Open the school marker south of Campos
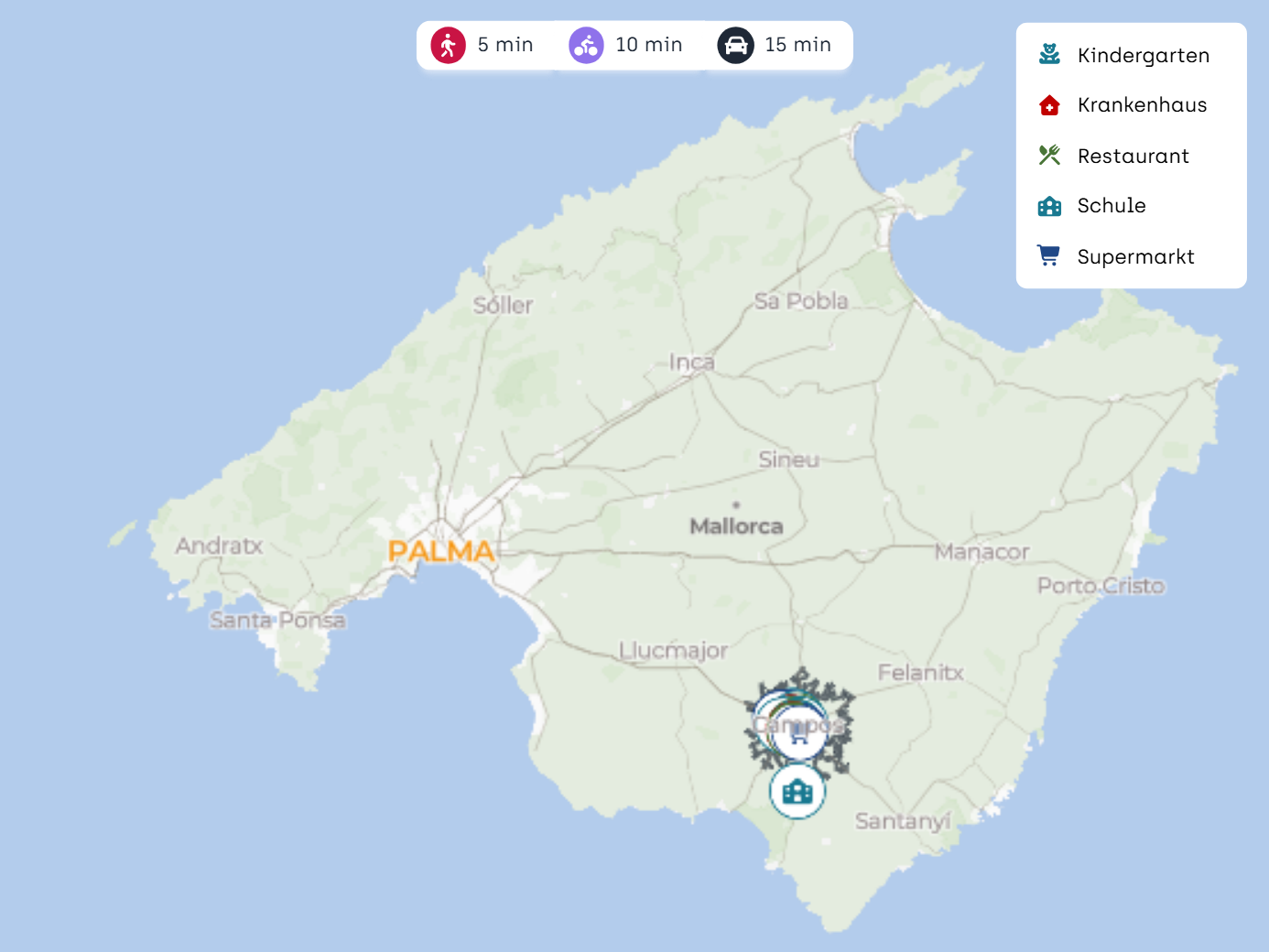1269x952 pixels. (x=797, y=791)
